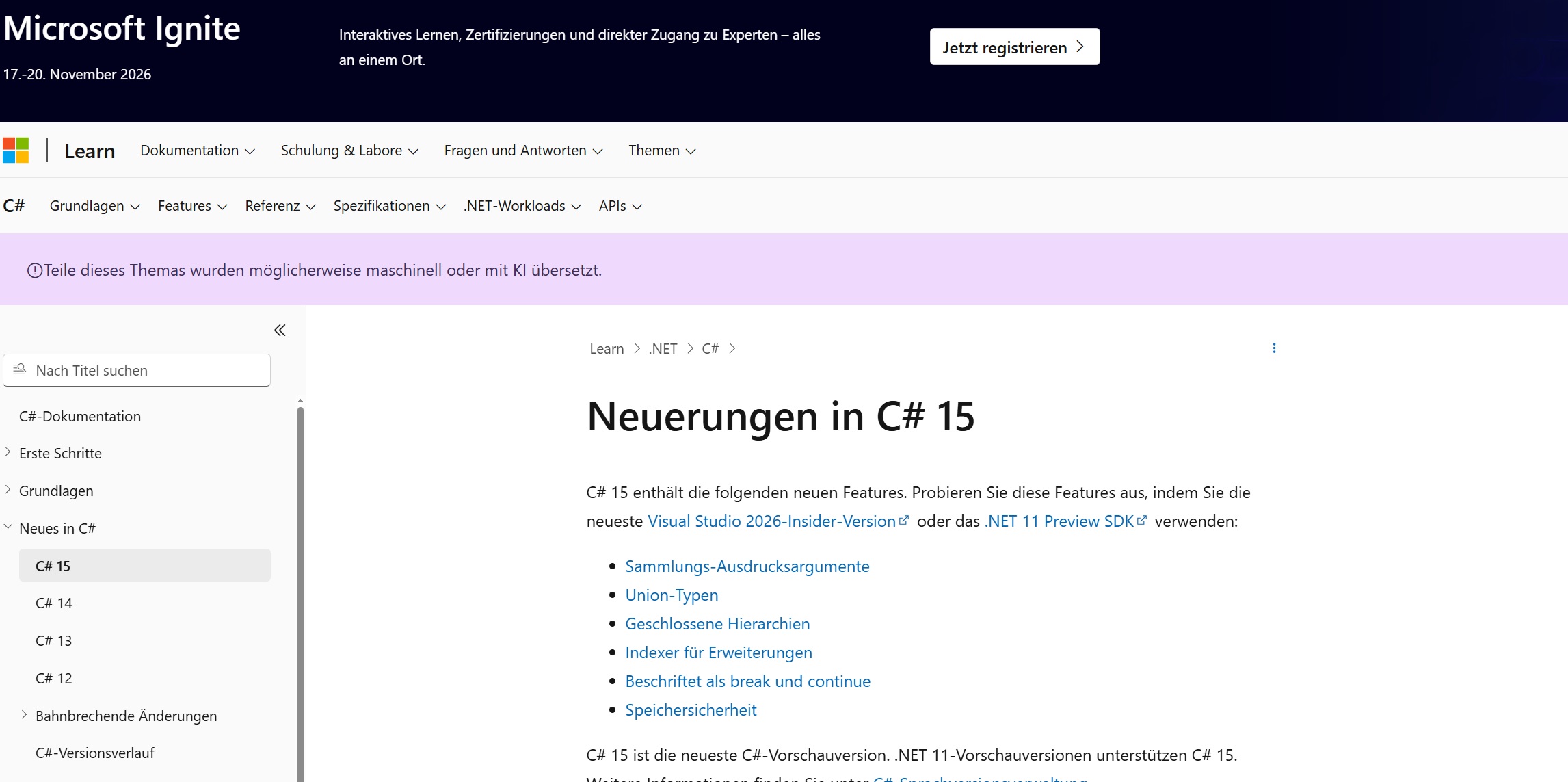Expand Grundlagen node in sidebar tree
Screen dimensions: 1568x782
(x=8, y=490)
